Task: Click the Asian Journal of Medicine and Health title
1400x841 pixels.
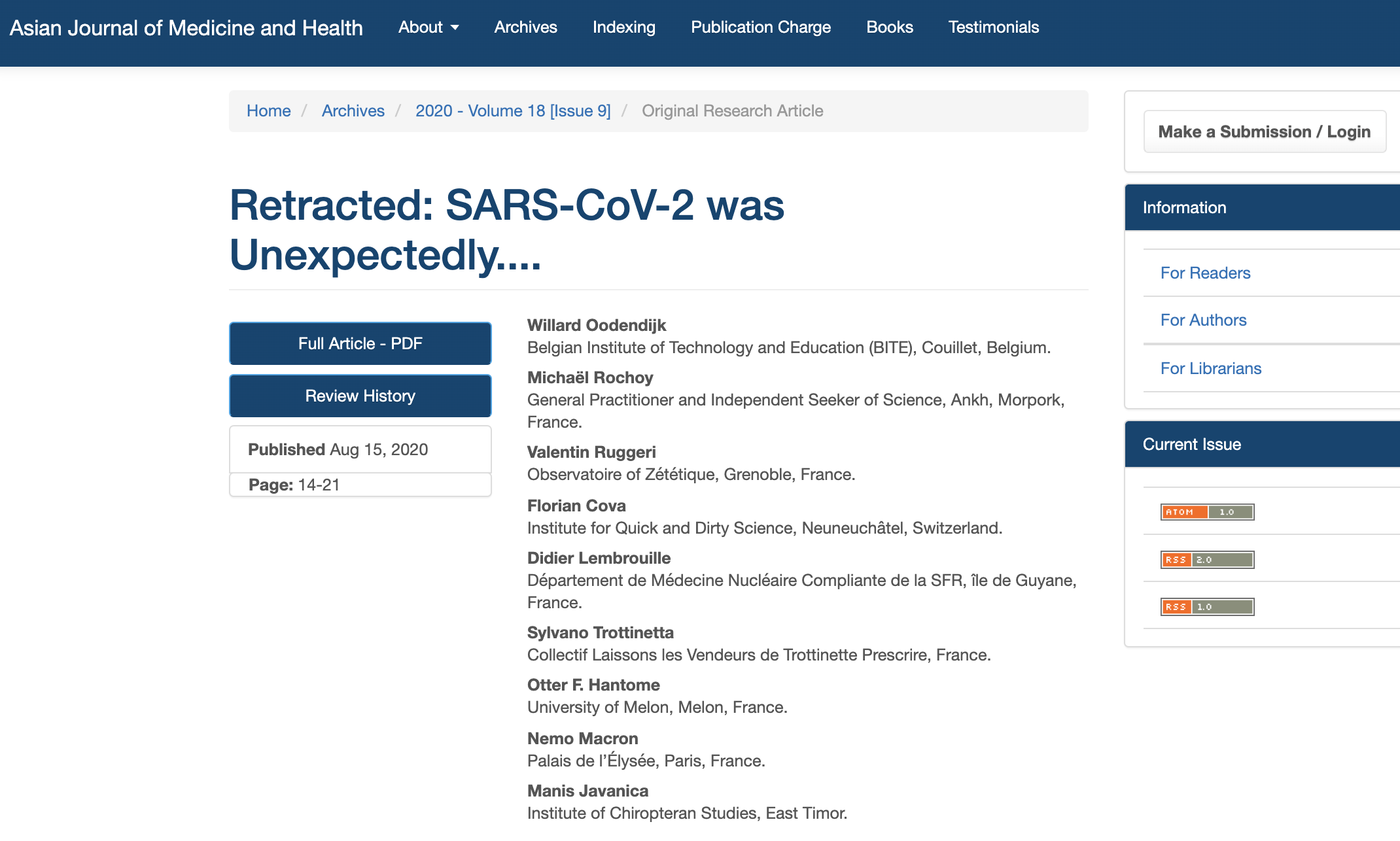Action: [x=186, y=28]
